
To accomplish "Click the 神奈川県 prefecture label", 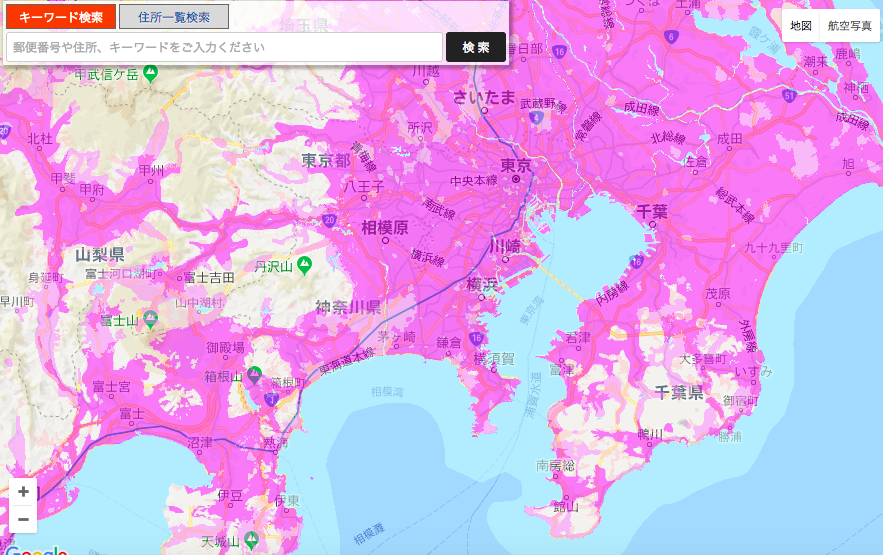I will [x=349, y=307].
